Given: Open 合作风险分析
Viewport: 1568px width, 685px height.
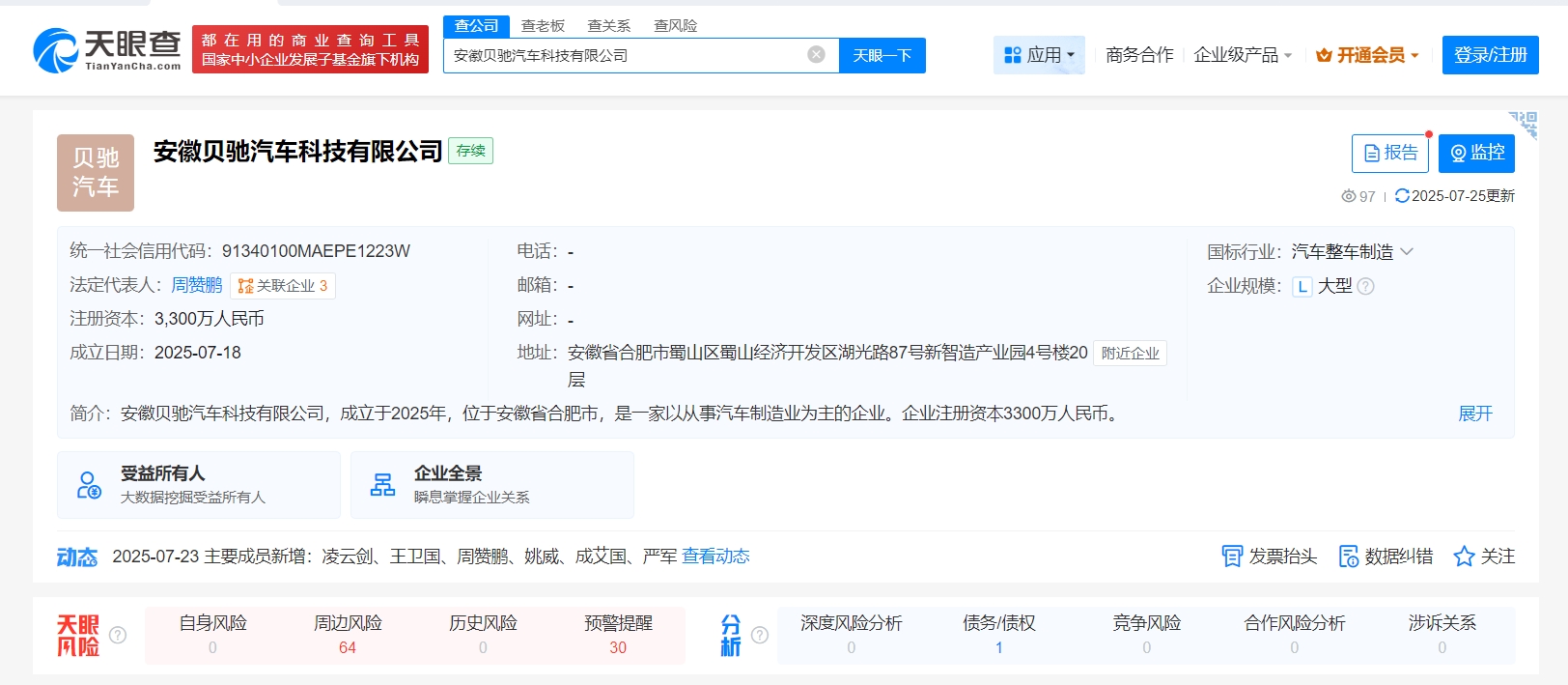Looking at the screenshot, I should click(x=1295, y=635).
